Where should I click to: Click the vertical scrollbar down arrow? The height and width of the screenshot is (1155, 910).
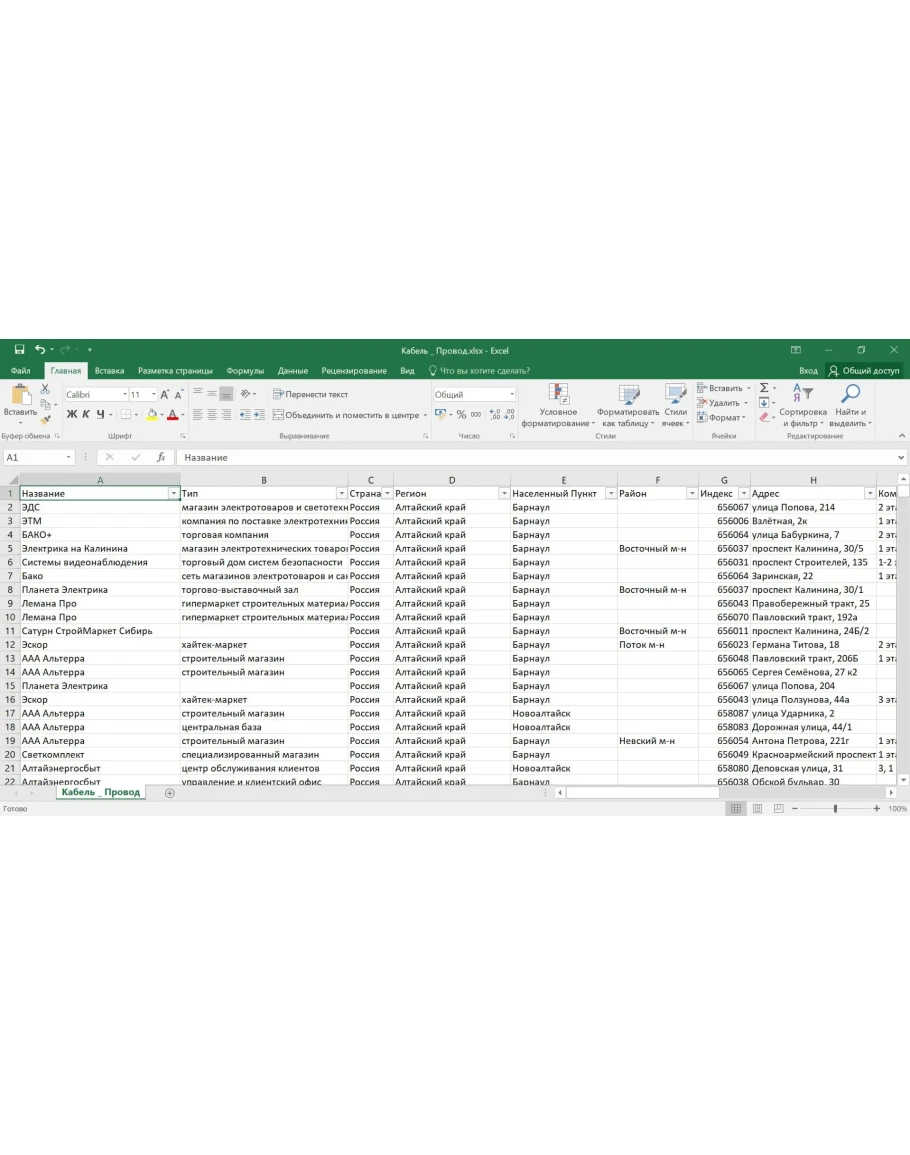tap(903, 779)
